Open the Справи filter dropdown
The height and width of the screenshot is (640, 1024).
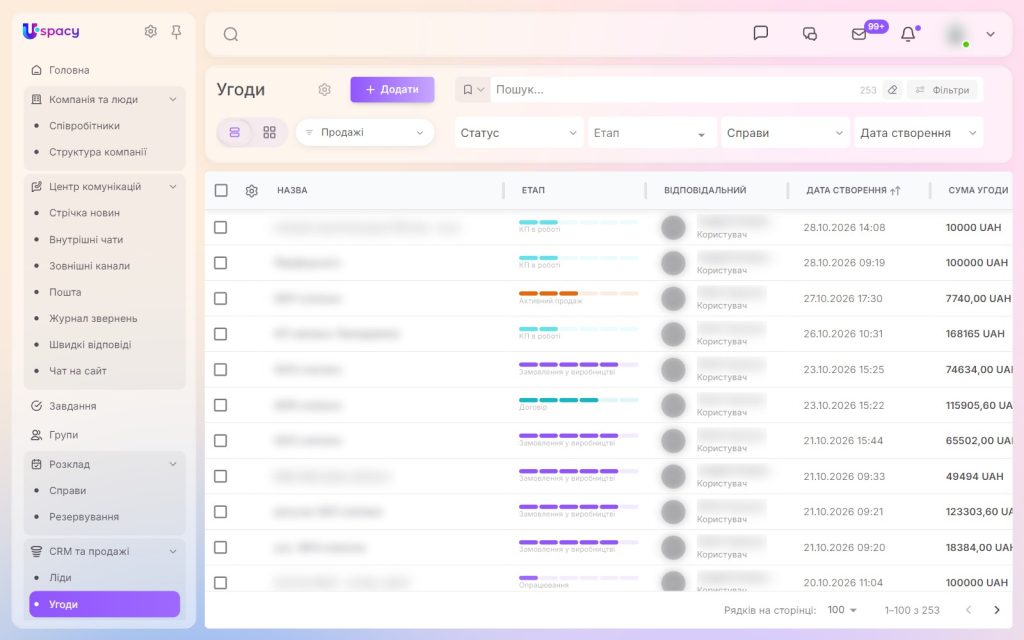785,133
